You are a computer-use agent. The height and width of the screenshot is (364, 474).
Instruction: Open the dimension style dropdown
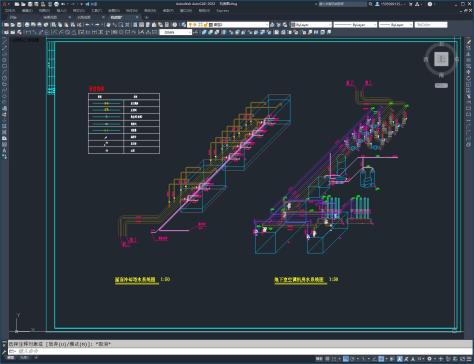(x=176, y=32)
